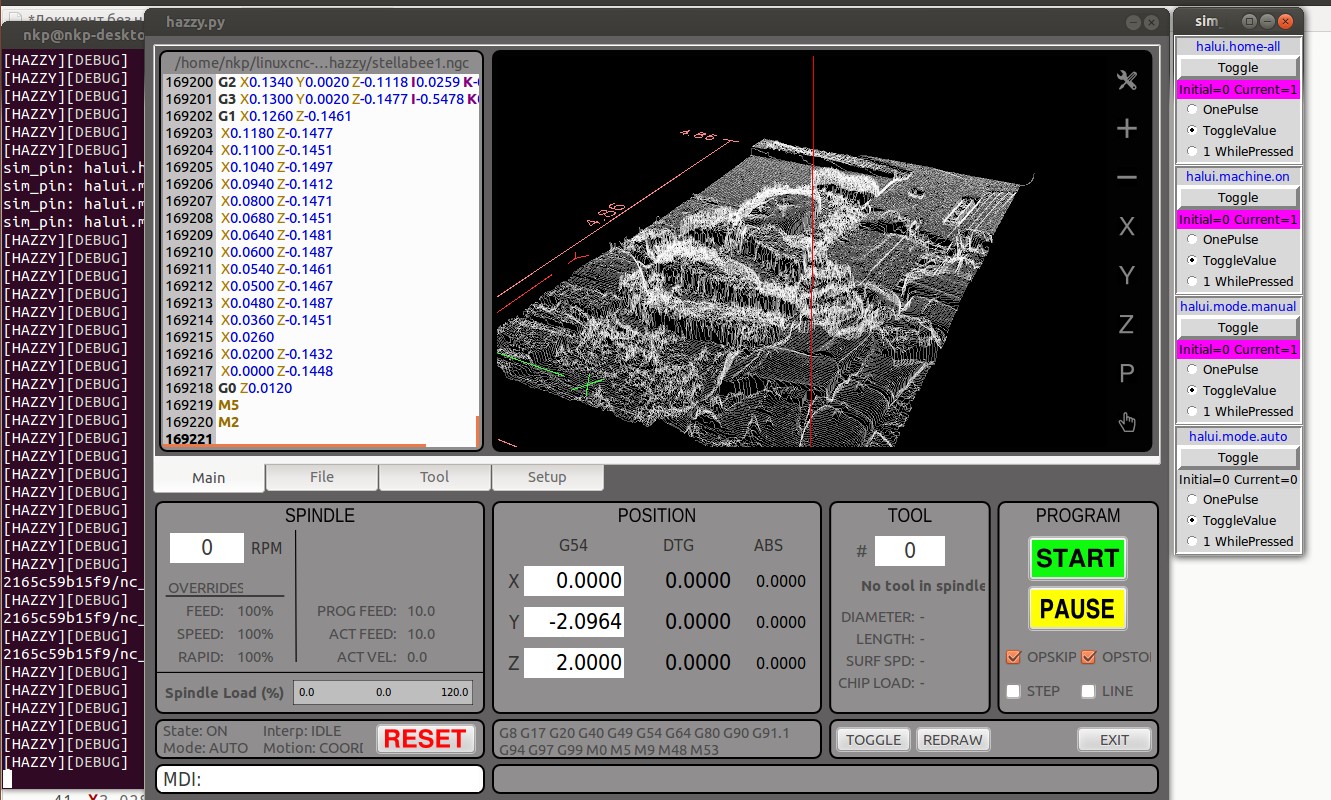Screen dimensions: 1331x800
Task: Select the hand pan tool icon
Action: (1127, 422)
